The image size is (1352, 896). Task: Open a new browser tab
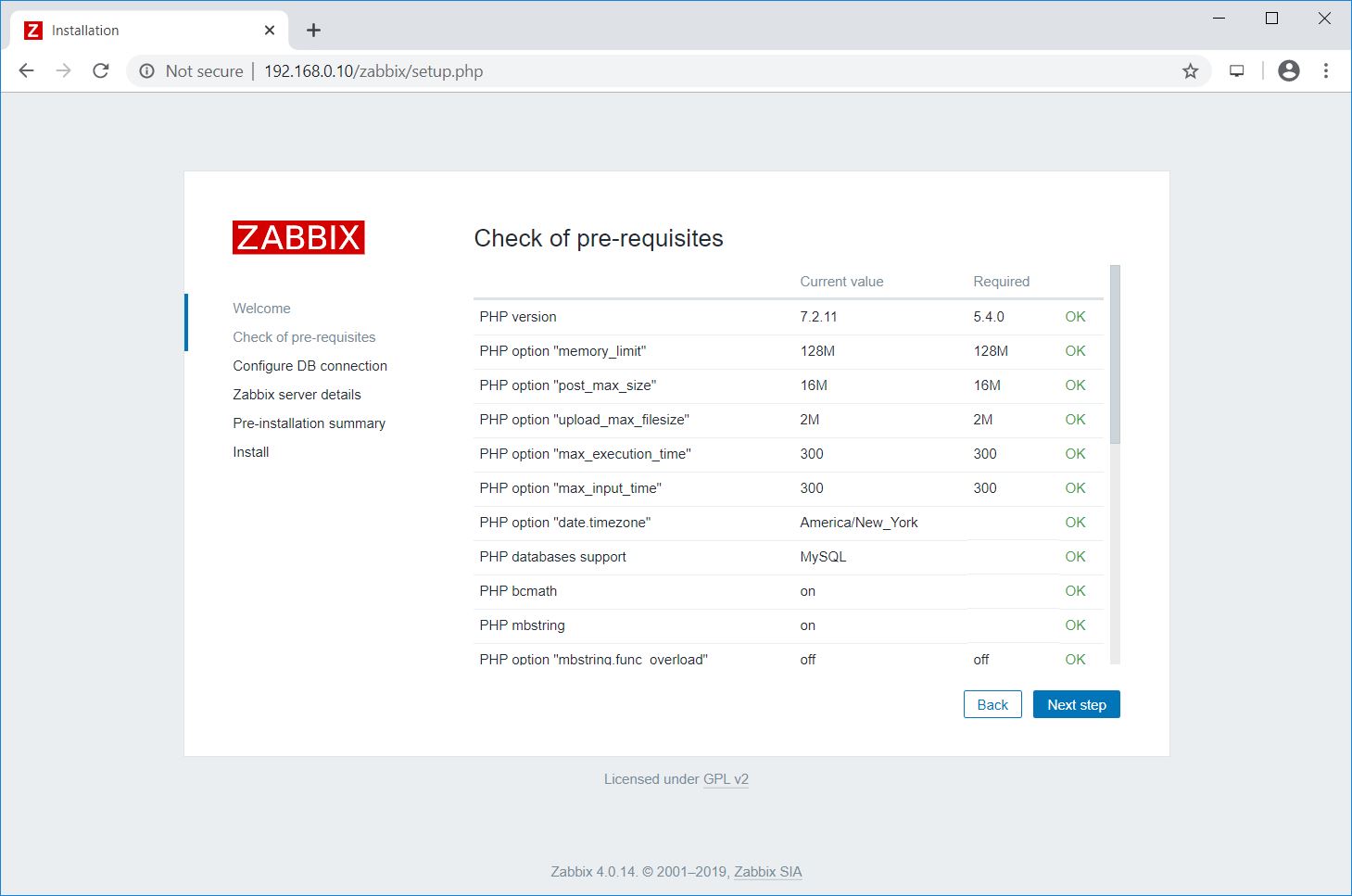point(313,31)
